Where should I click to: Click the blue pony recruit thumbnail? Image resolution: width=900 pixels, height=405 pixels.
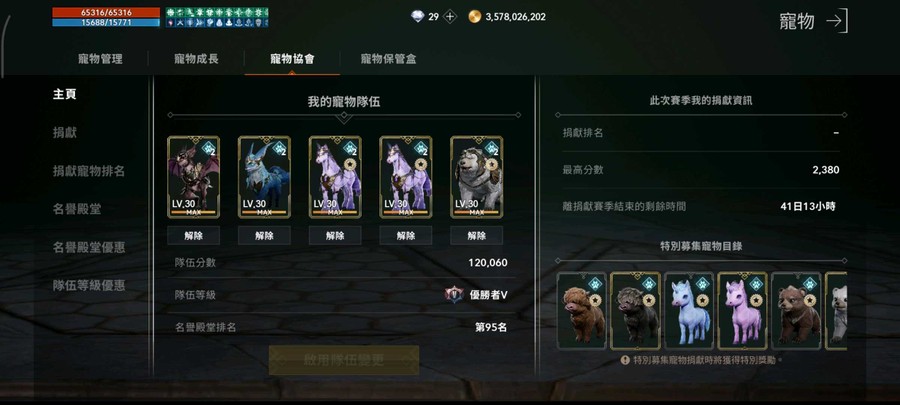[689, 311]
